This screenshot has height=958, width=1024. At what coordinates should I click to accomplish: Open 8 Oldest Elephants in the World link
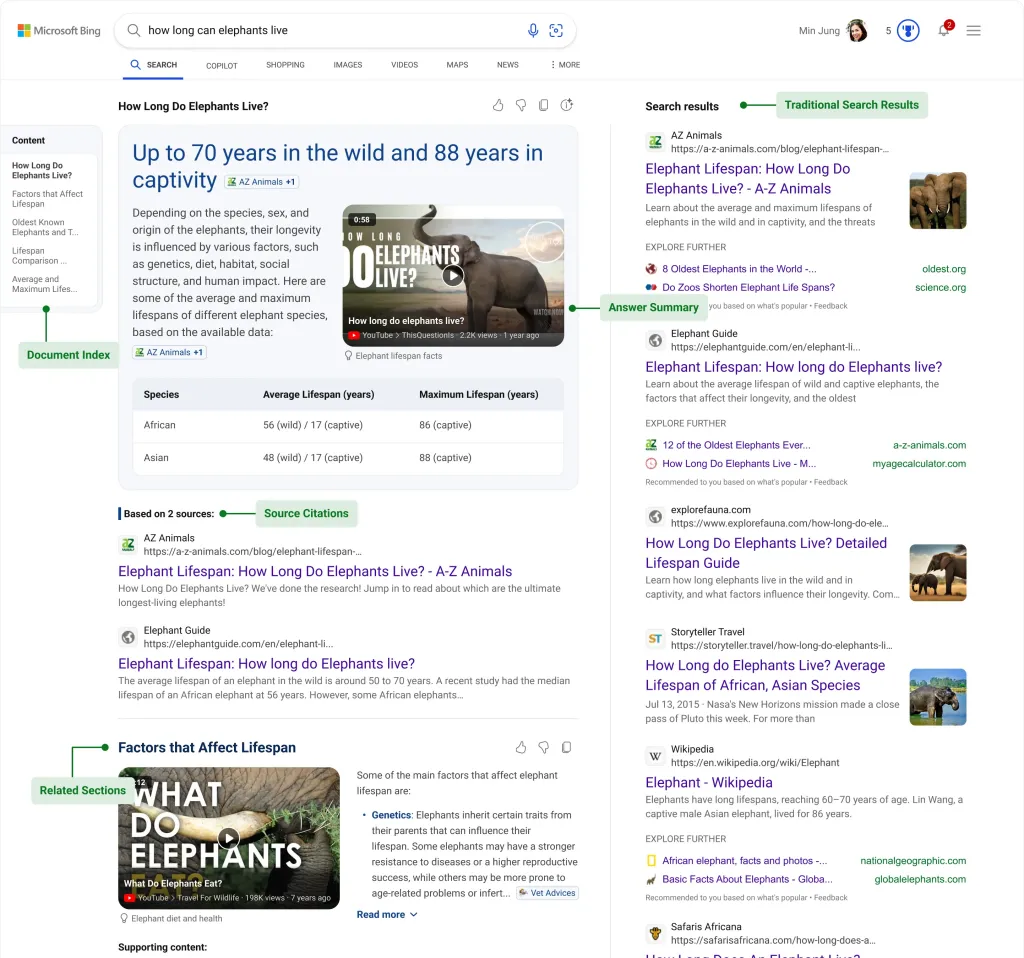[739, 269]
